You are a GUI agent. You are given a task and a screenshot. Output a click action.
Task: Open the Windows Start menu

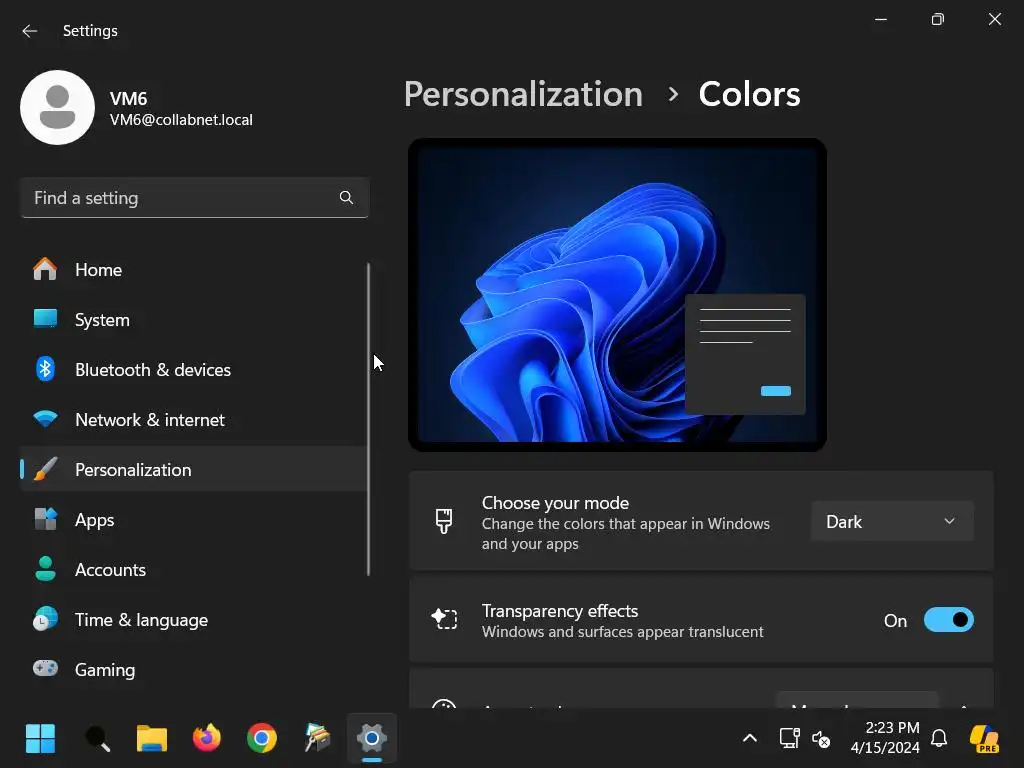(40, 739)
